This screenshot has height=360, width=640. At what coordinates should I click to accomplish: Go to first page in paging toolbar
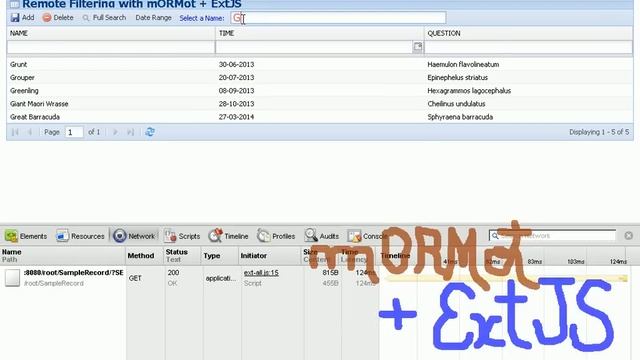click(15, 132)
